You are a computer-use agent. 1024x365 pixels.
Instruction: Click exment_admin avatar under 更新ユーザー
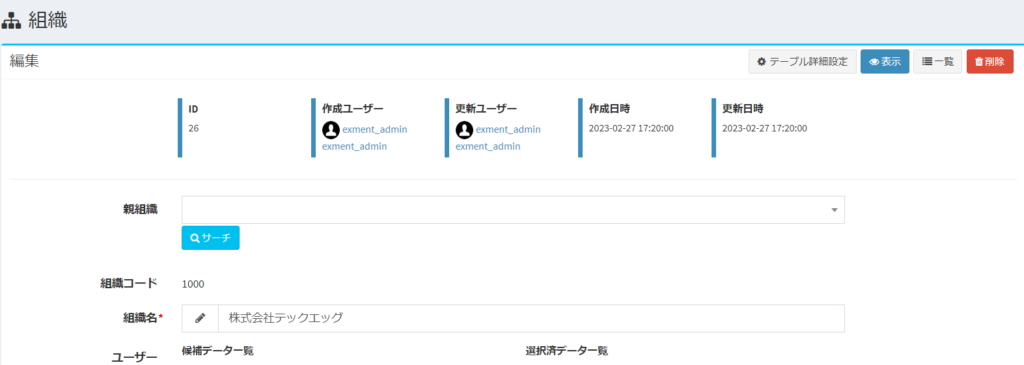click(x=464, y=129)
